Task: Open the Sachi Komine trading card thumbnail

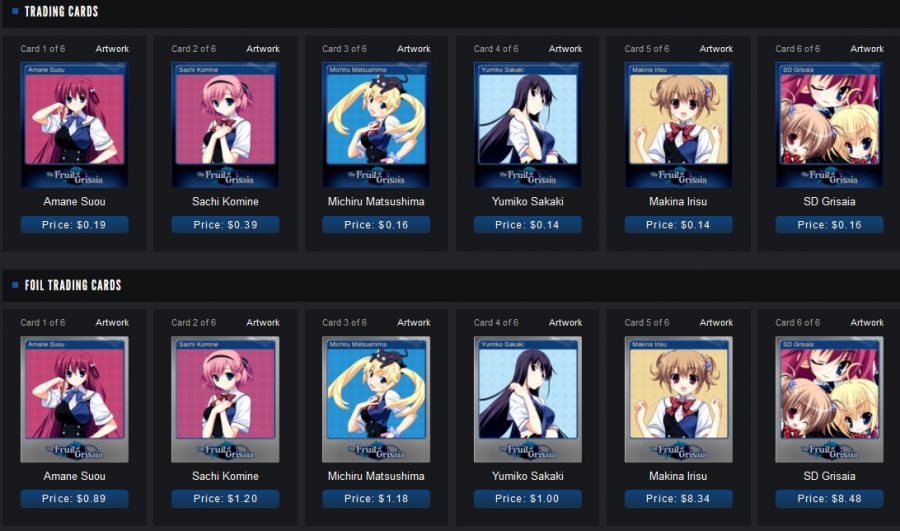Action: click(225, 125)
